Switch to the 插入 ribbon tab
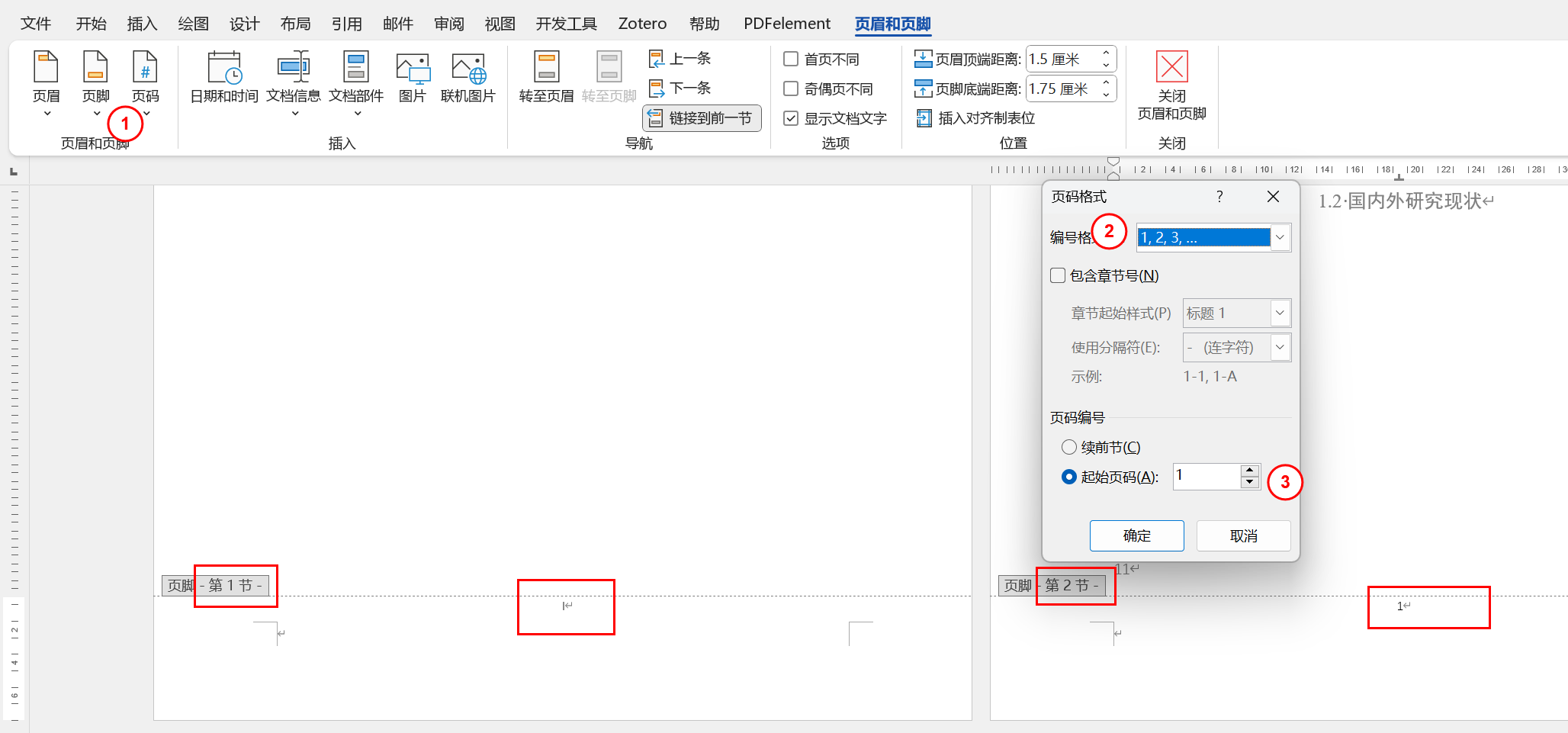 tap(142, 24)
